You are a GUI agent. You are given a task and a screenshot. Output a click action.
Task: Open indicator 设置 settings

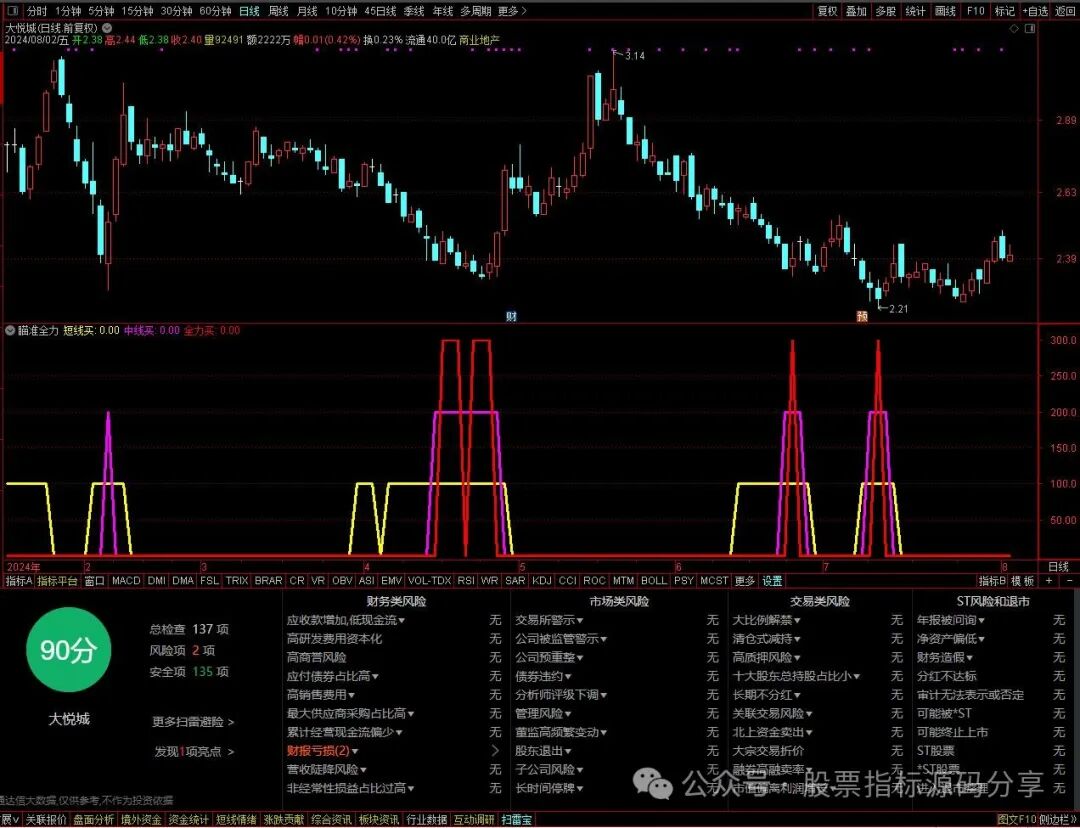click(772, 581)
